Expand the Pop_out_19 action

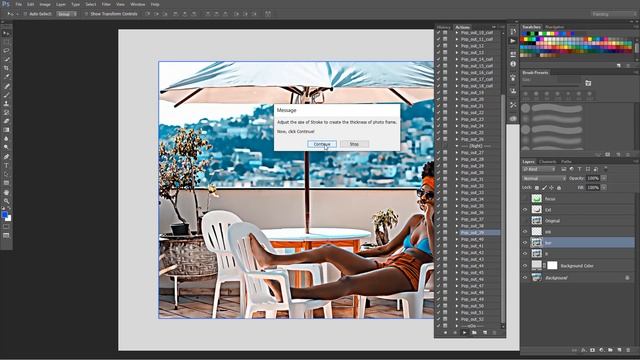coord(457,93)
